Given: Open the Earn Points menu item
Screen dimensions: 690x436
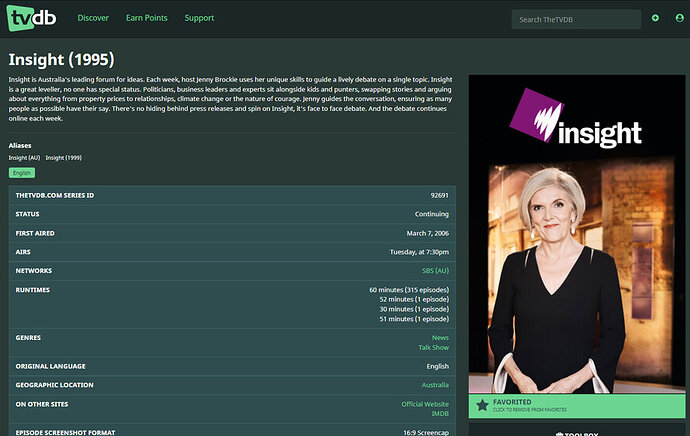Looking at the screenshot, I should [x=147, y=18].
